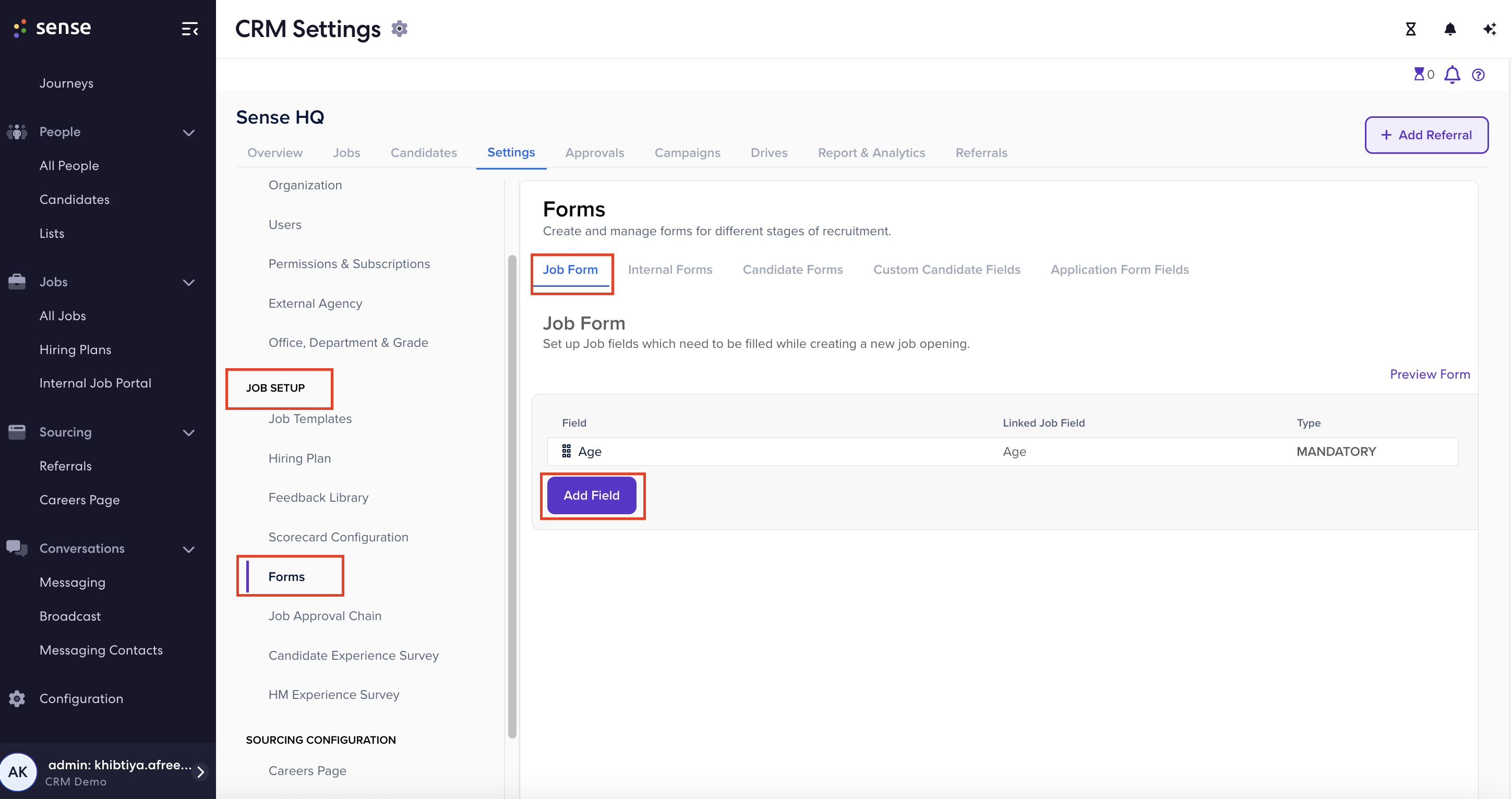Open Organization settings
1512x799 pixels.
coord(305,185)
